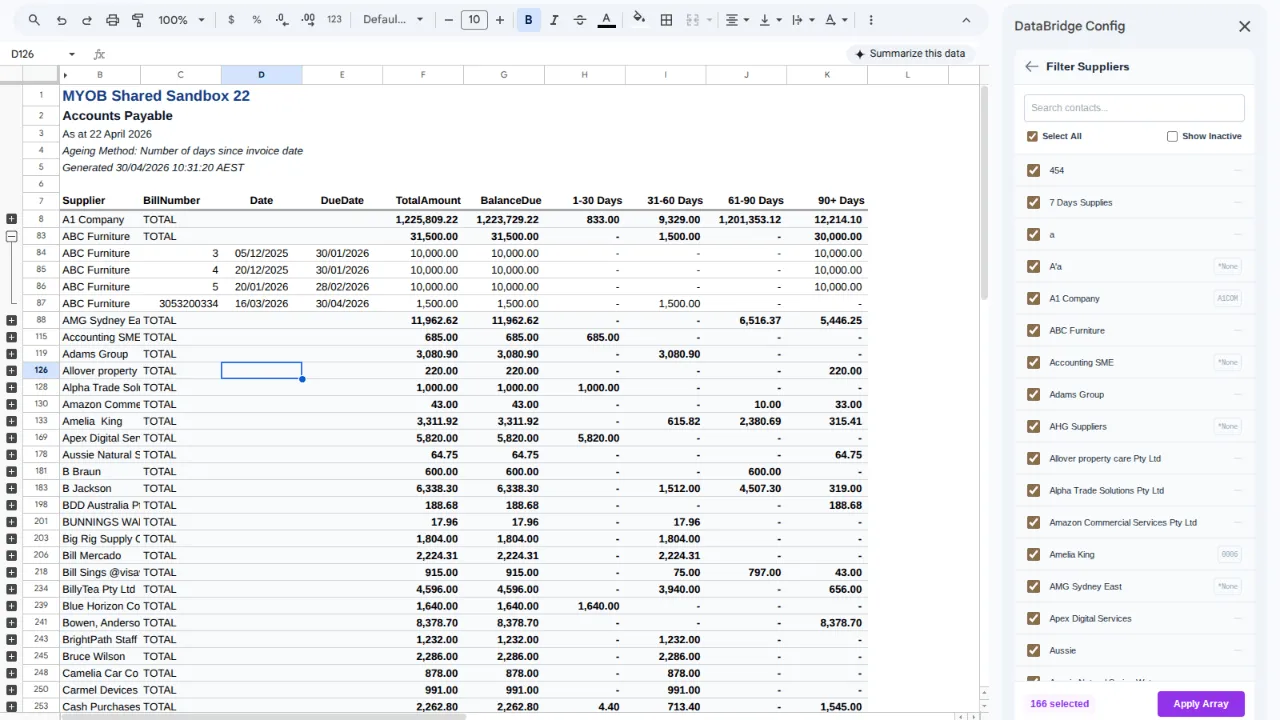
Task: Expand the Adams Group row group
Action: point(11,354)
